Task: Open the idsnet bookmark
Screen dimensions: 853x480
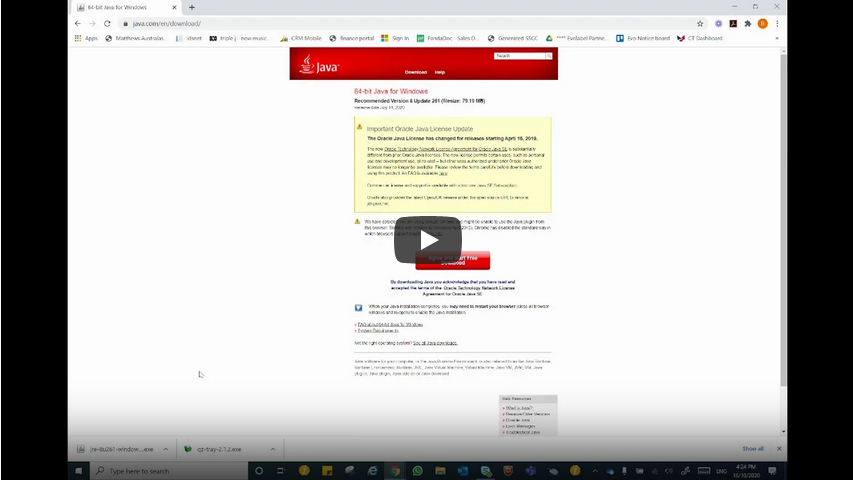Action: [x=188, y=38]
